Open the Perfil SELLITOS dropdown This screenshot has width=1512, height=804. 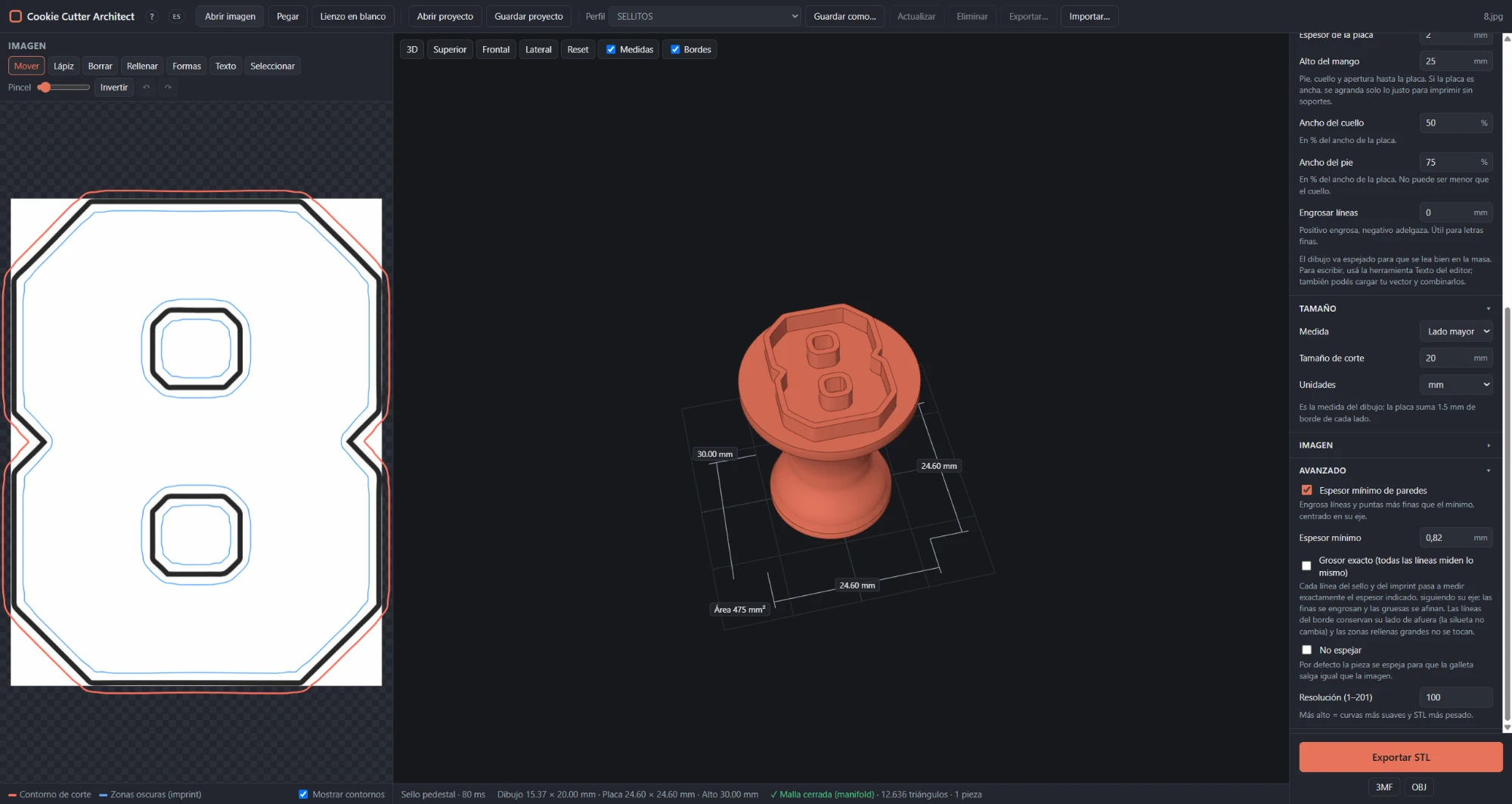click(705, 16)
